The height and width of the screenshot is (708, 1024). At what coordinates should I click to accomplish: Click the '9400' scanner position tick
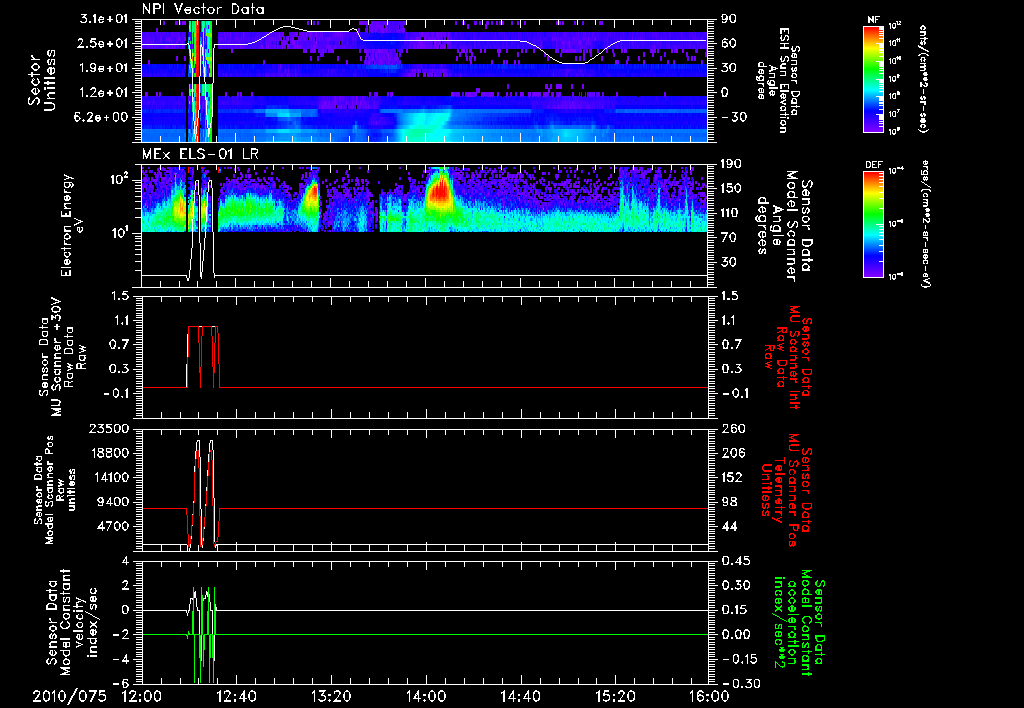pos(116,502)
